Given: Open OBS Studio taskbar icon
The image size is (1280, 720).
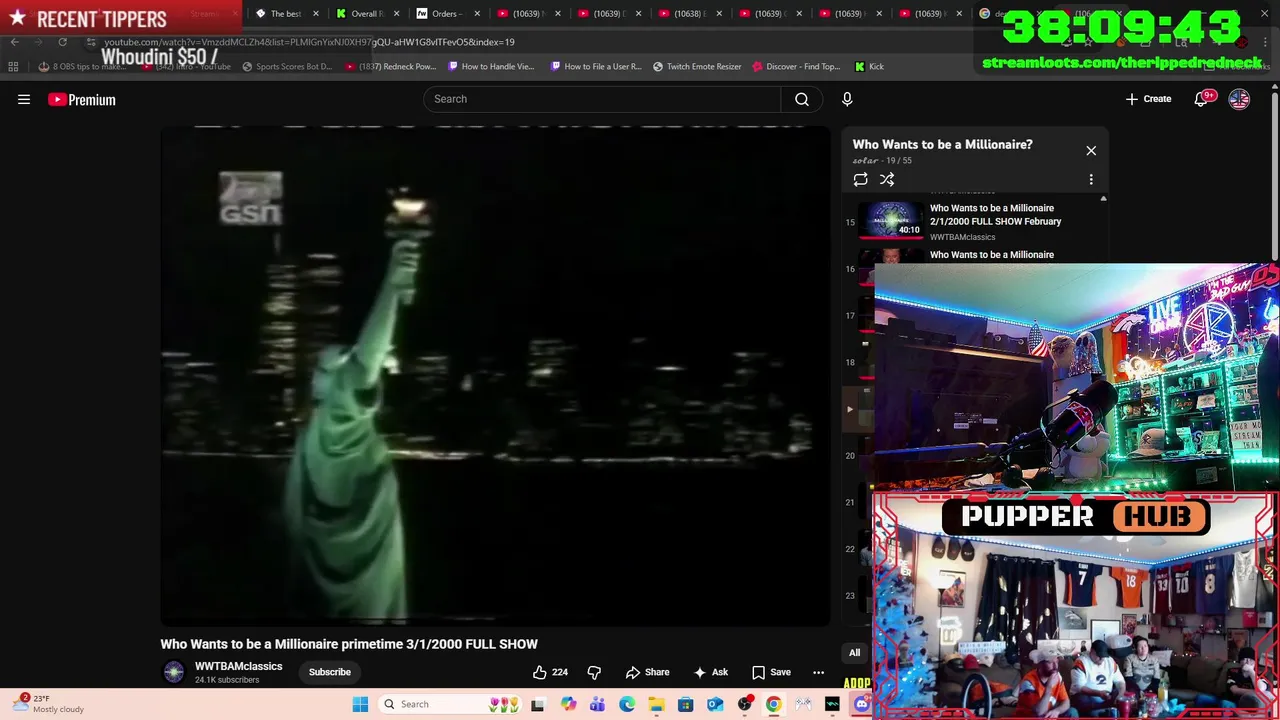Looking at the screenshot, I should (x=744, y=704).
